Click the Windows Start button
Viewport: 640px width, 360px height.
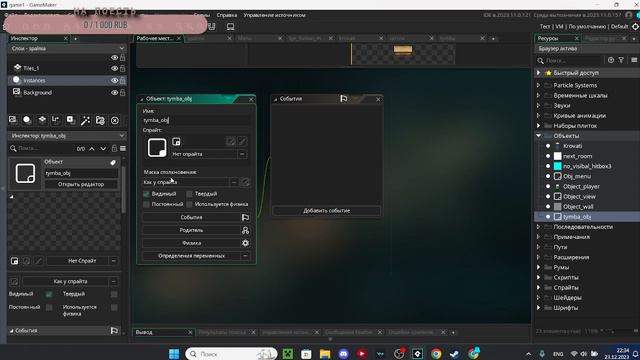point(174,353)
